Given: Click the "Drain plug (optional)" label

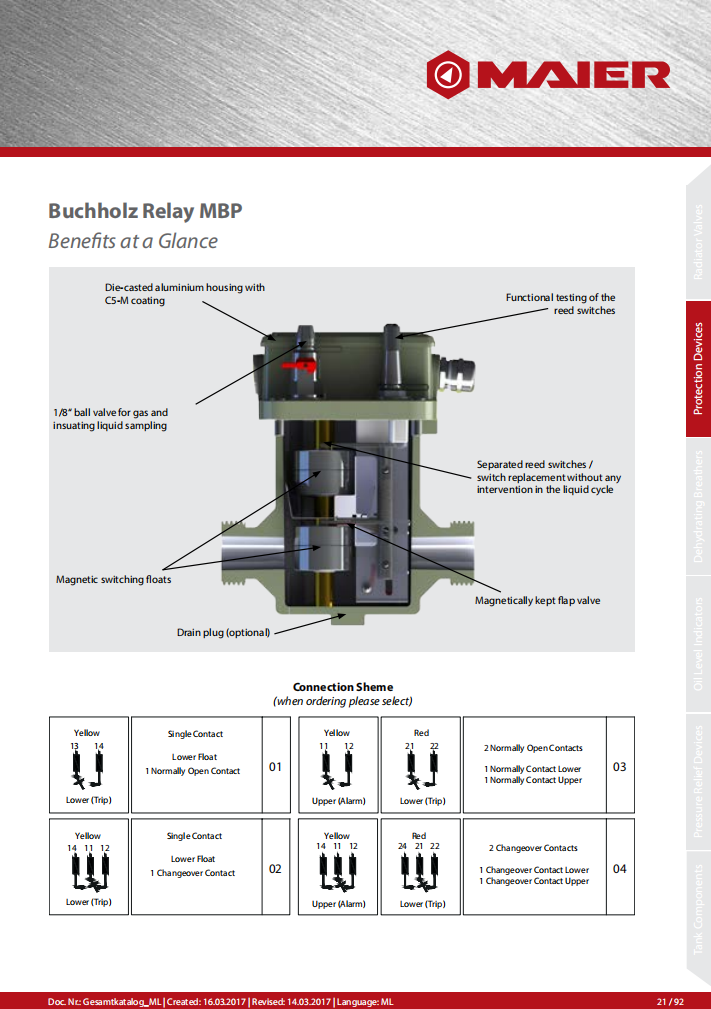Looking at the screenshot, I should [x=222, y=633].
